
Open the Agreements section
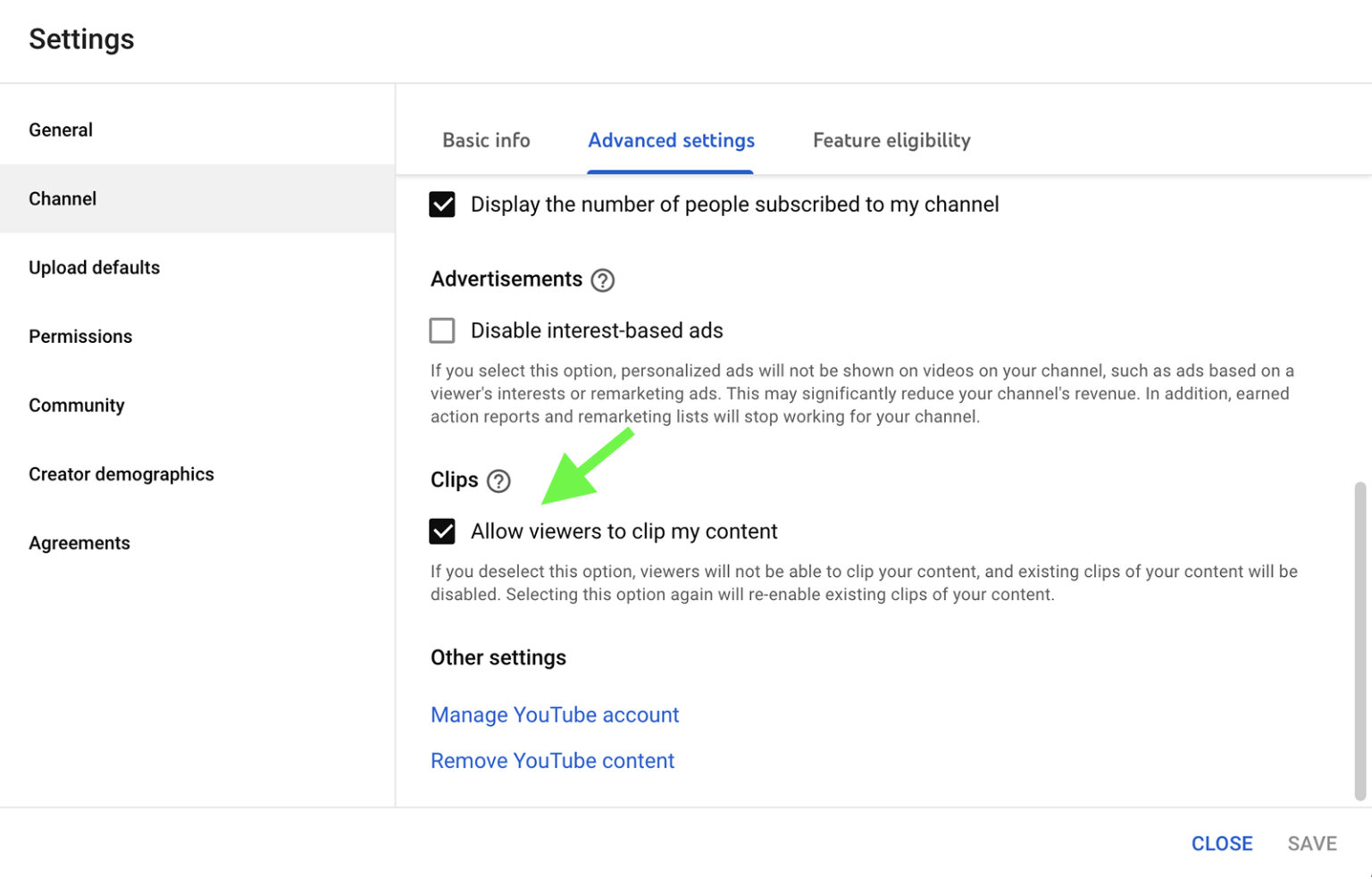point(79,542)
